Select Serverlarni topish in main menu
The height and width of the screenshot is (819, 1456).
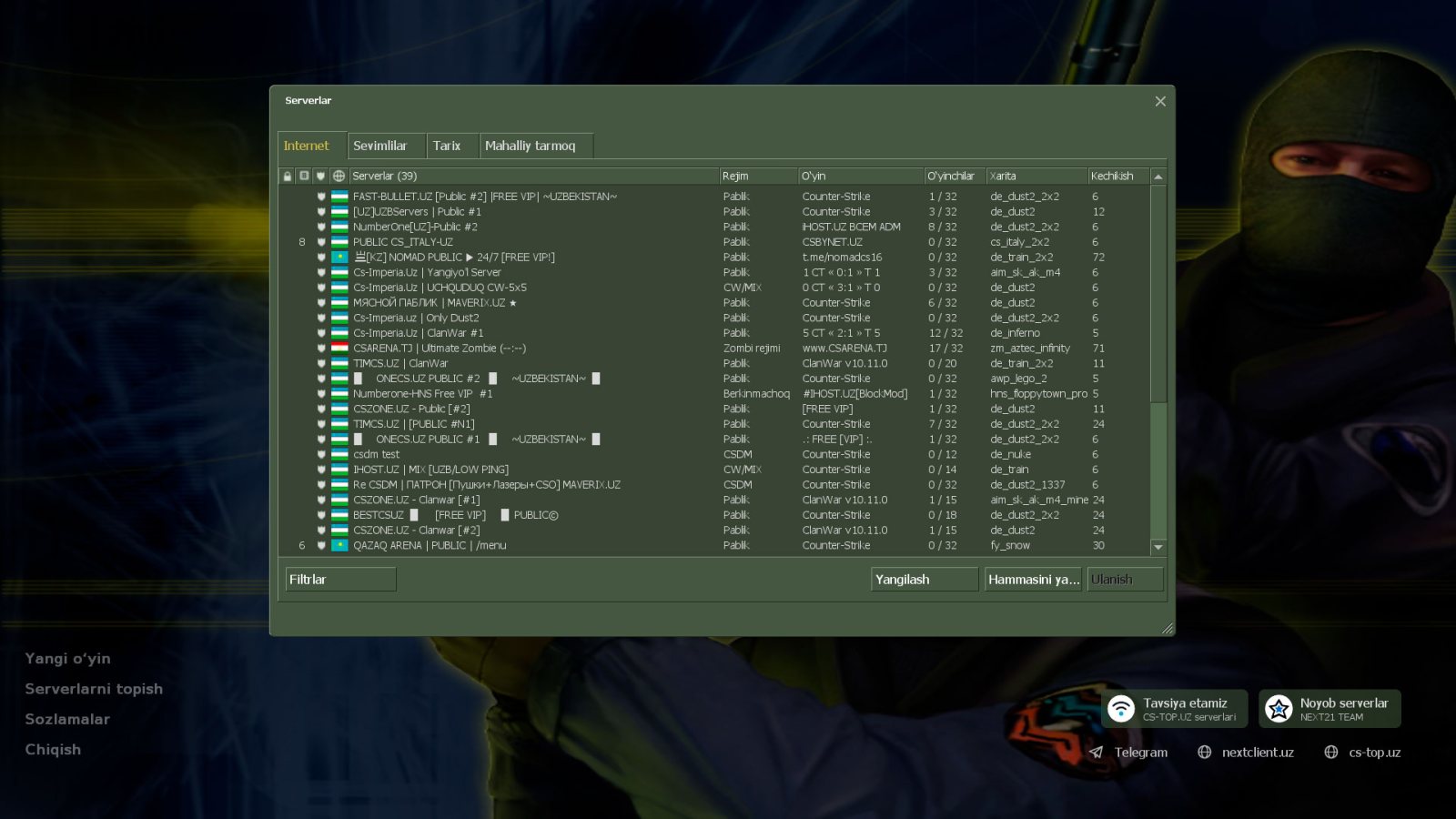94,689
